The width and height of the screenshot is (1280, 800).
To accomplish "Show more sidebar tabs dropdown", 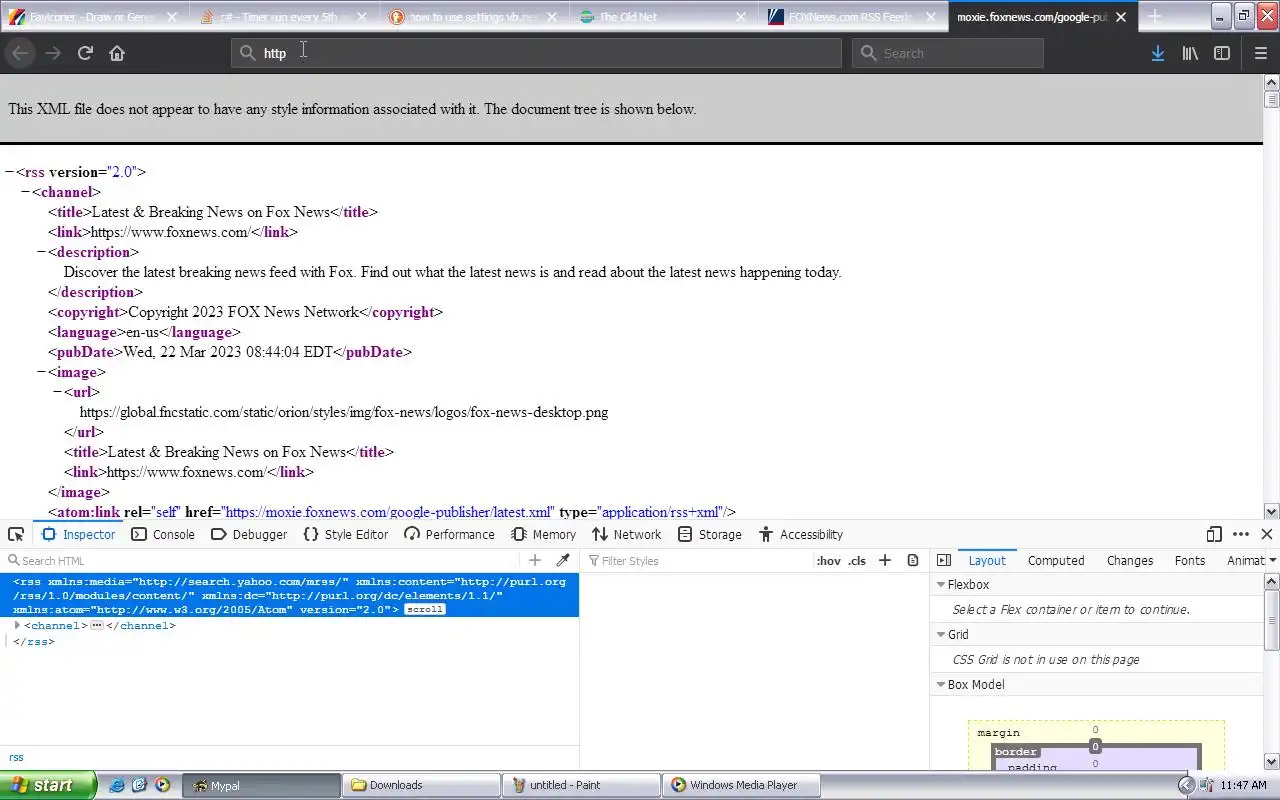I will coord(1272,561).
